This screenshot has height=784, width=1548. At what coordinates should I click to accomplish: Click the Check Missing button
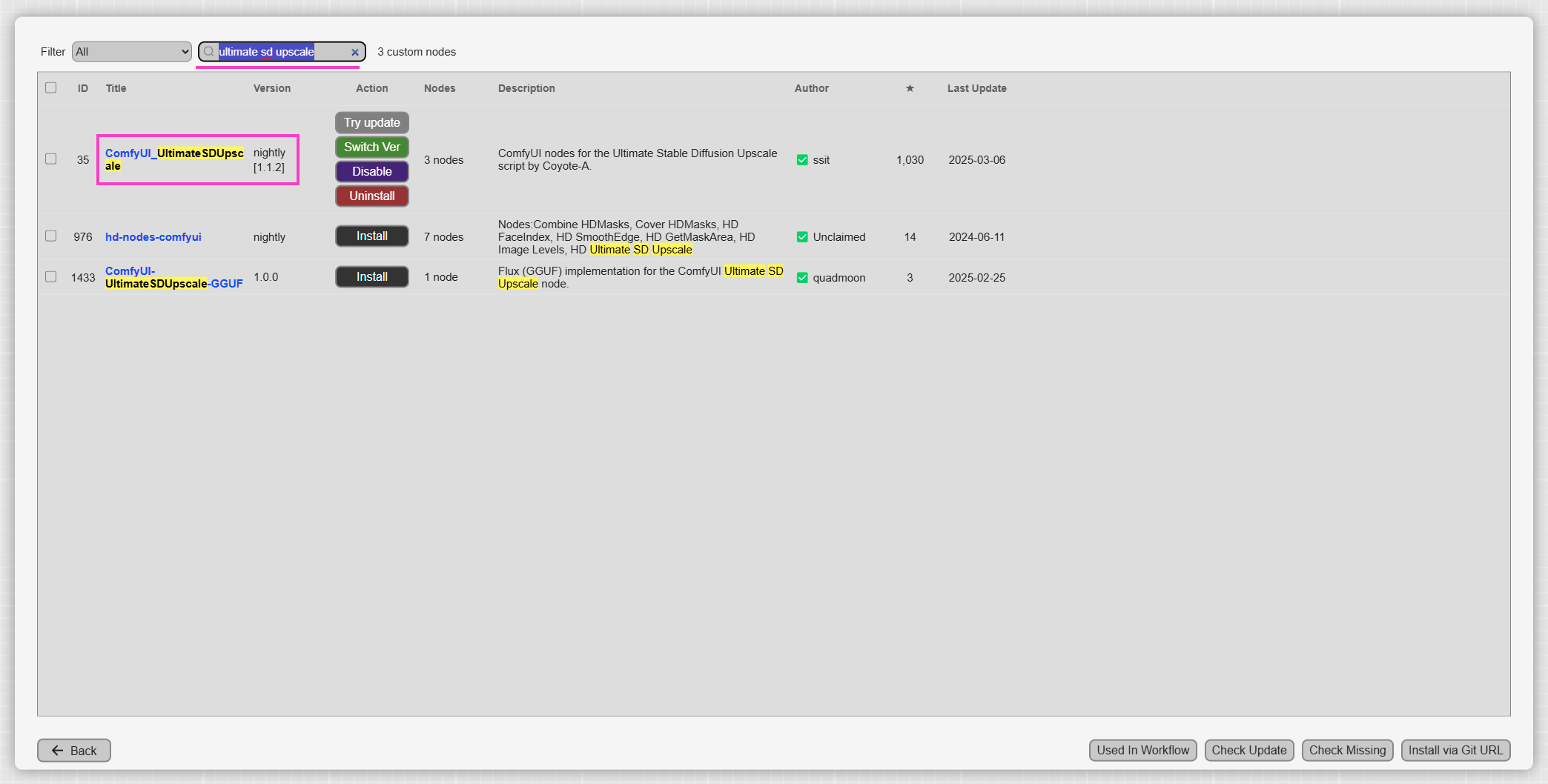[x=1347, y=751]
